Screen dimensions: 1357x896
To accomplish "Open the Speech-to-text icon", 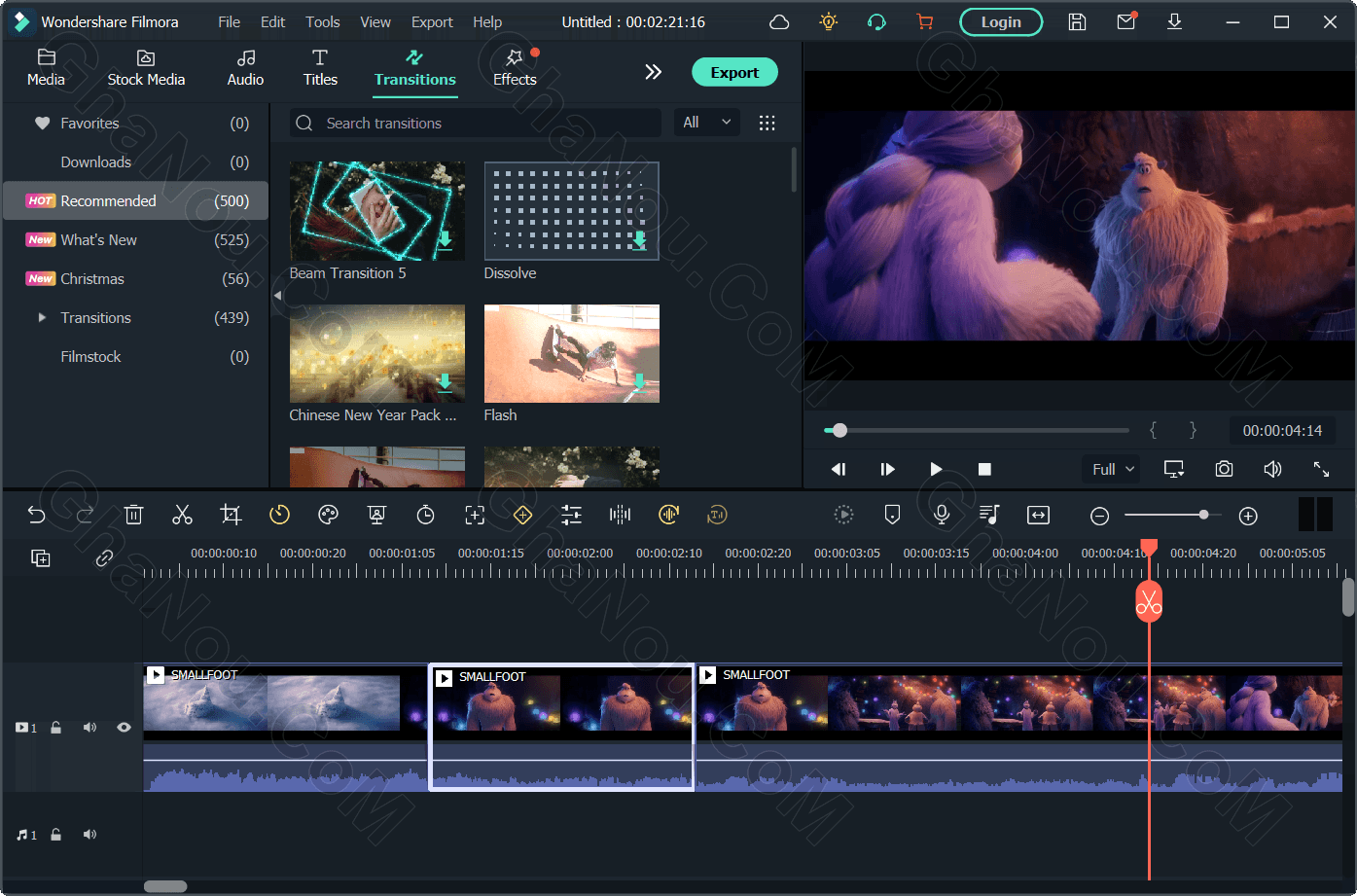I will (x=717, y=516).
